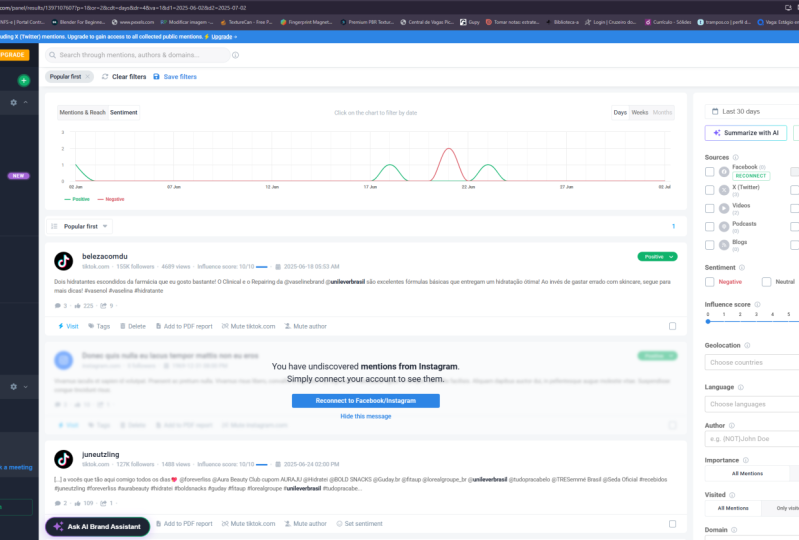This screenshot has width=799, height=540.
Task: Click the red negative peak on chart
Action: pos(449,149)
